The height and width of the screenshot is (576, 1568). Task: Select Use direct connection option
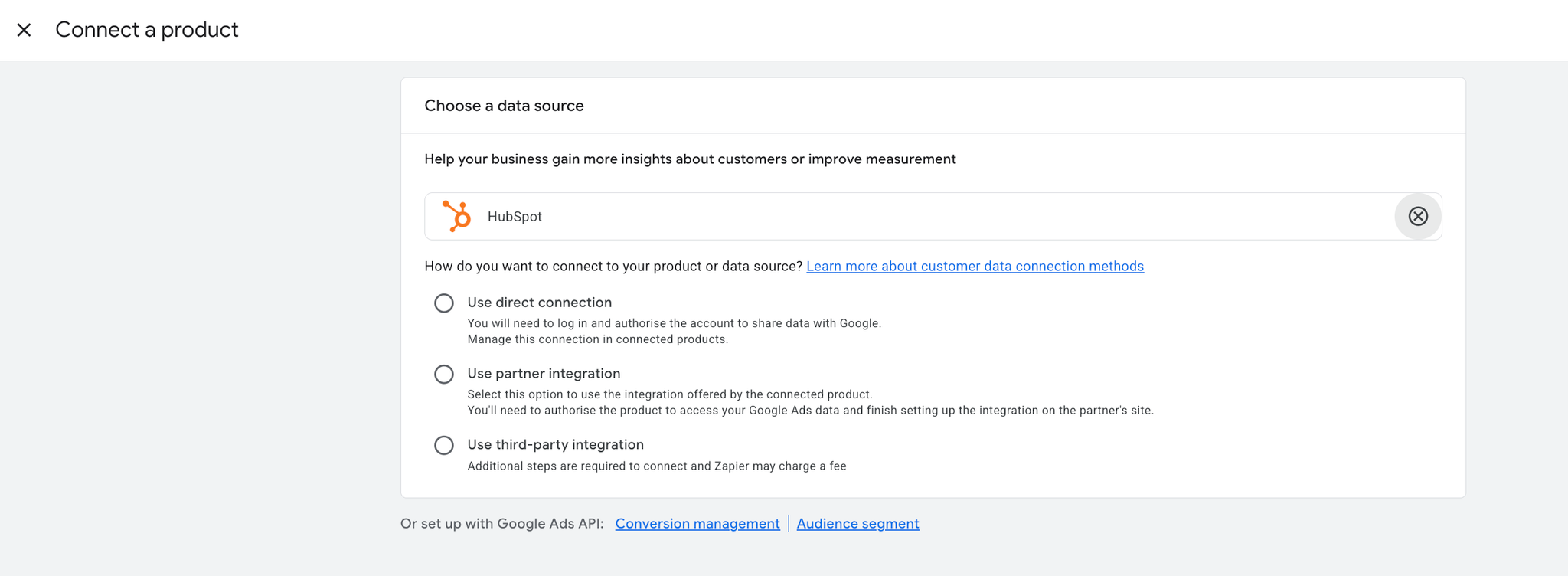[444, 303]
